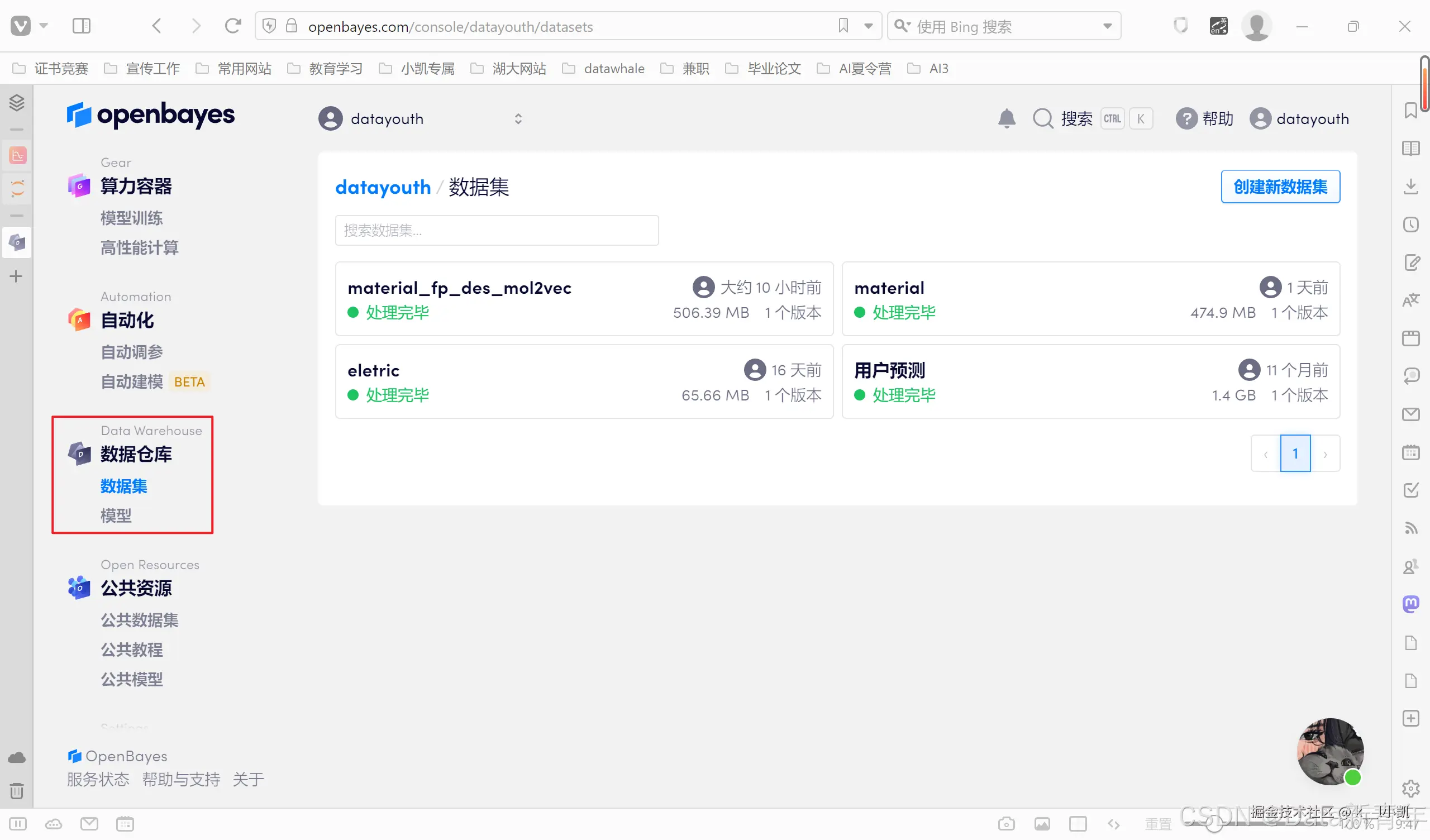Click the Gear 算力容器 icon
Screen dimensions: 1430x840
coord(79,186)
